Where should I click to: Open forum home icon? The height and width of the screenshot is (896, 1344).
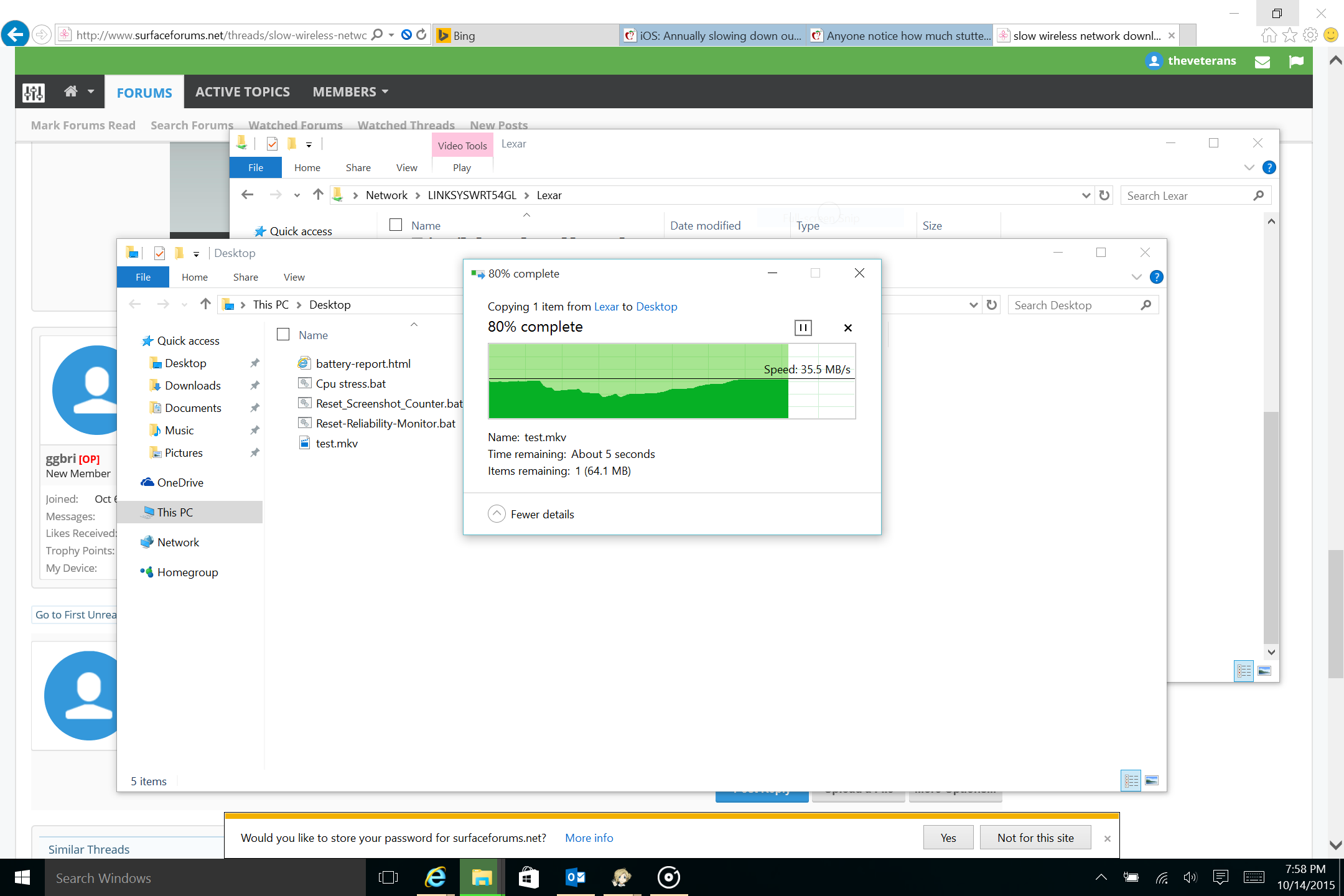(x=71, y=91)
